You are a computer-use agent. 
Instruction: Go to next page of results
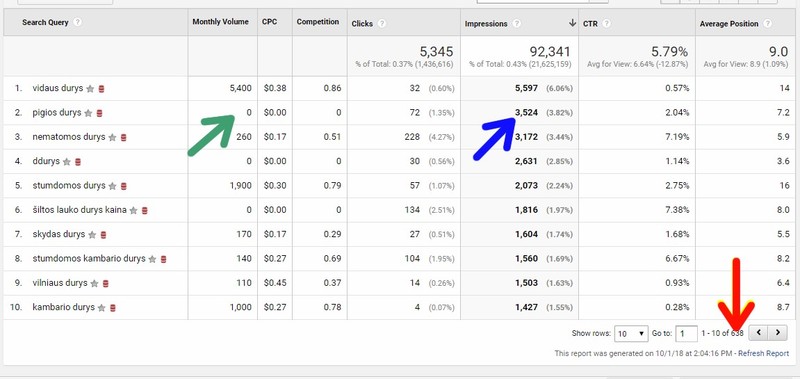tap(778, 333)
